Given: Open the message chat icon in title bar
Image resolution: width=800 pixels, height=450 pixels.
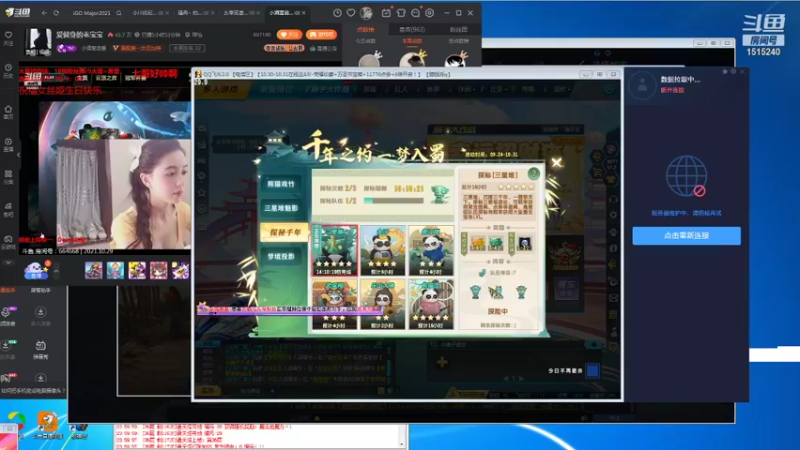Looking at the screenshot, I should tap(415, 13).
